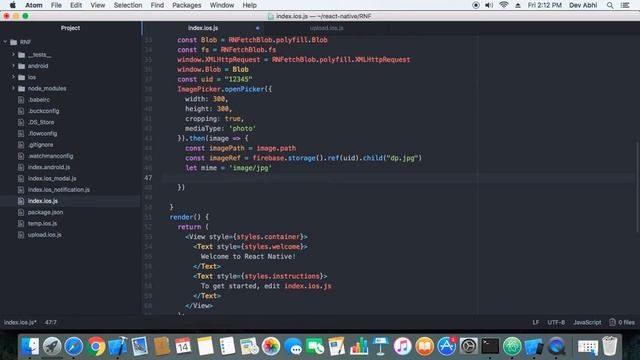Screen dimensions: 640x360
Task: Open Numbers chart icon in dock
Action: (x=359, y=347)
